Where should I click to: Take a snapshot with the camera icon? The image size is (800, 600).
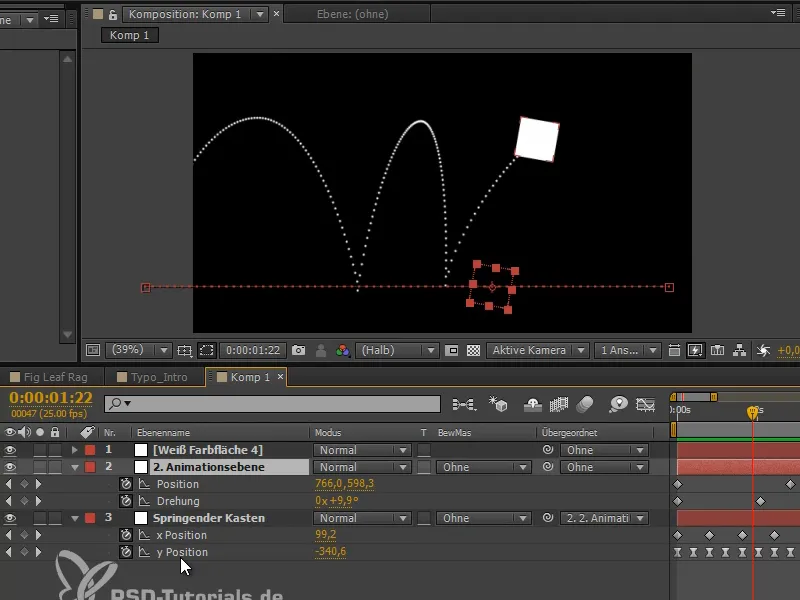[x=298, y=351]
